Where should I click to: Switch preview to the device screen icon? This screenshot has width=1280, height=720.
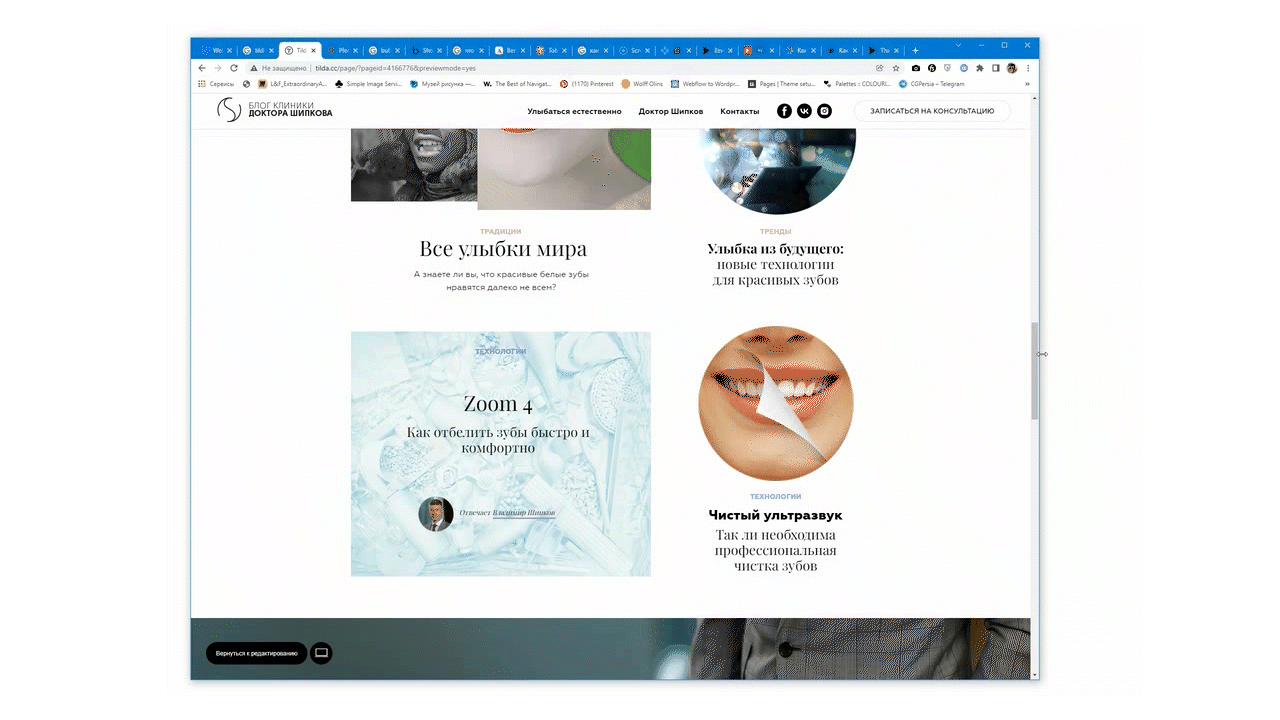click(321, 653)
